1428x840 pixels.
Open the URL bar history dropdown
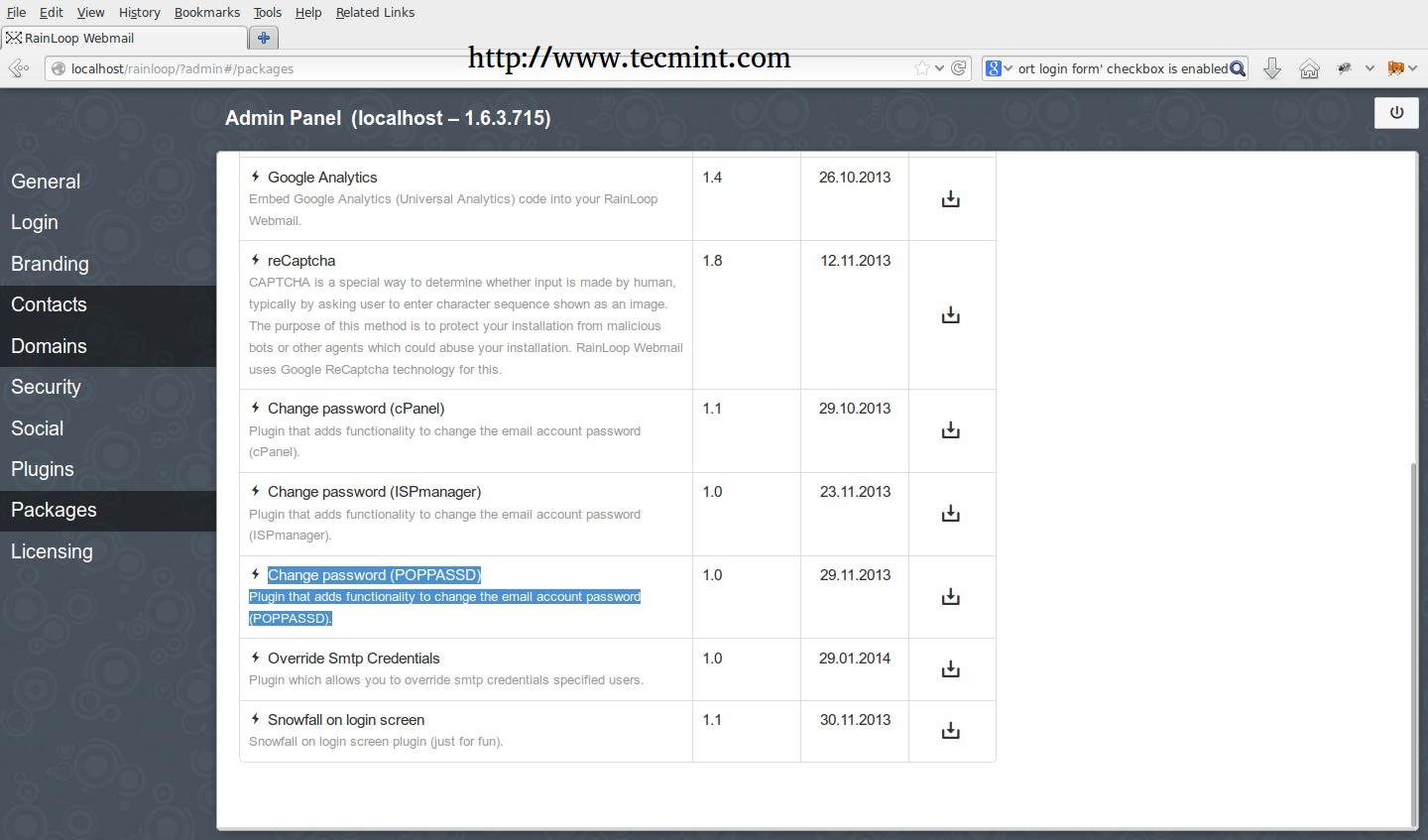pyautogui.click(x=939, y=68)
